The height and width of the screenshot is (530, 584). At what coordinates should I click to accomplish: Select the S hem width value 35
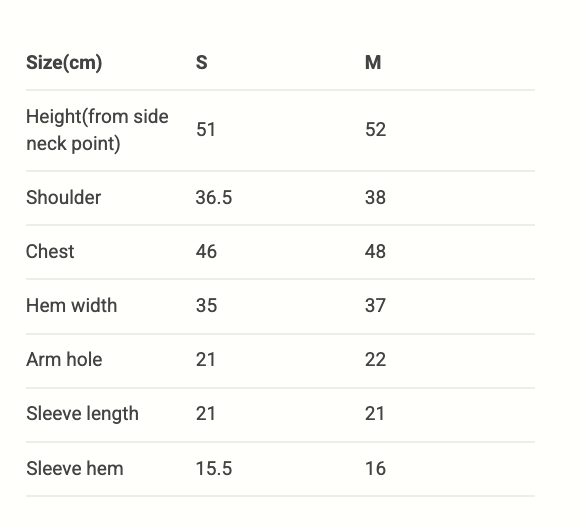(206, 305)
